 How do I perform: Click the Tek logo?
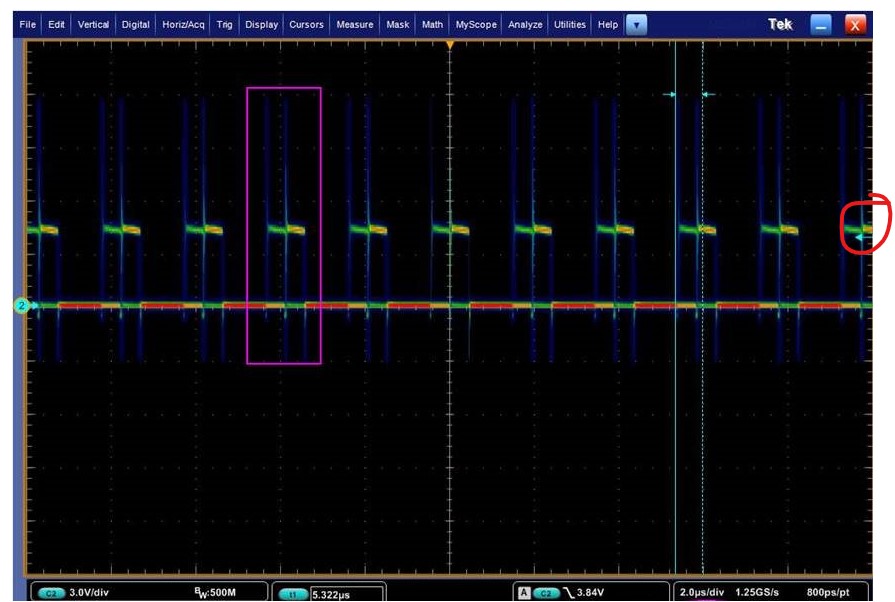click(x=780, y=24)
